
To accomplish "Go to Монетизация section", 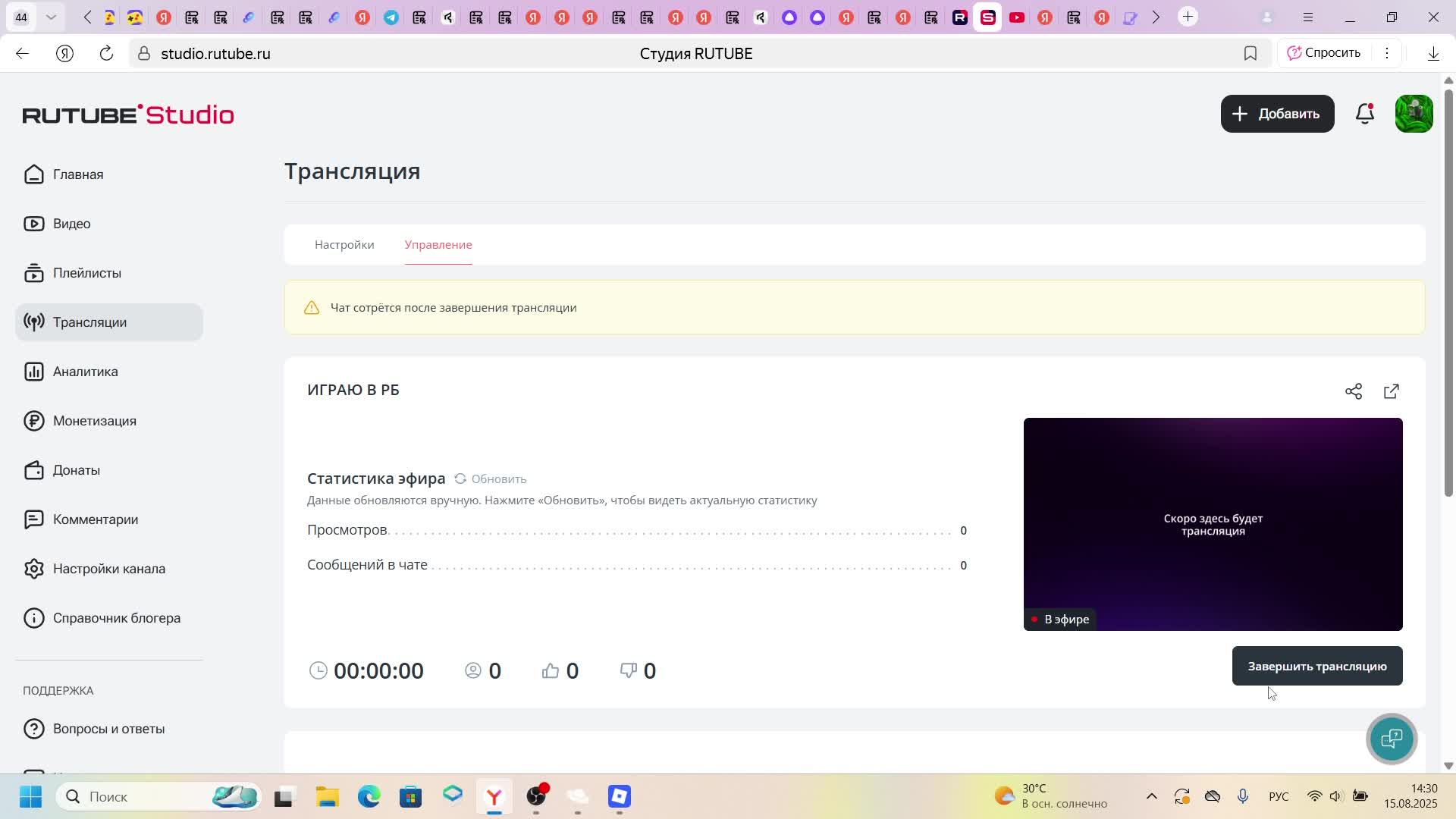I will (94, 421).
